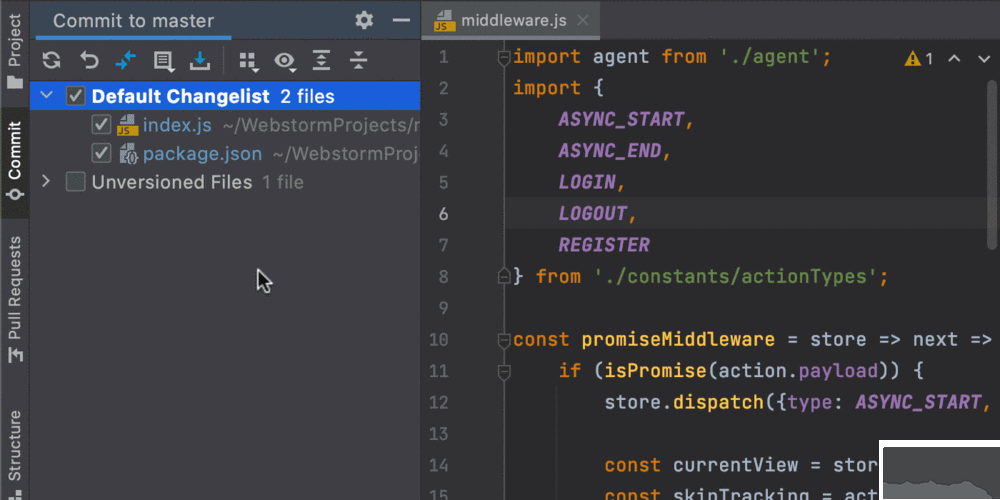
Task: Check the Unversioned Files checkbox
Action: coord(76,182)
